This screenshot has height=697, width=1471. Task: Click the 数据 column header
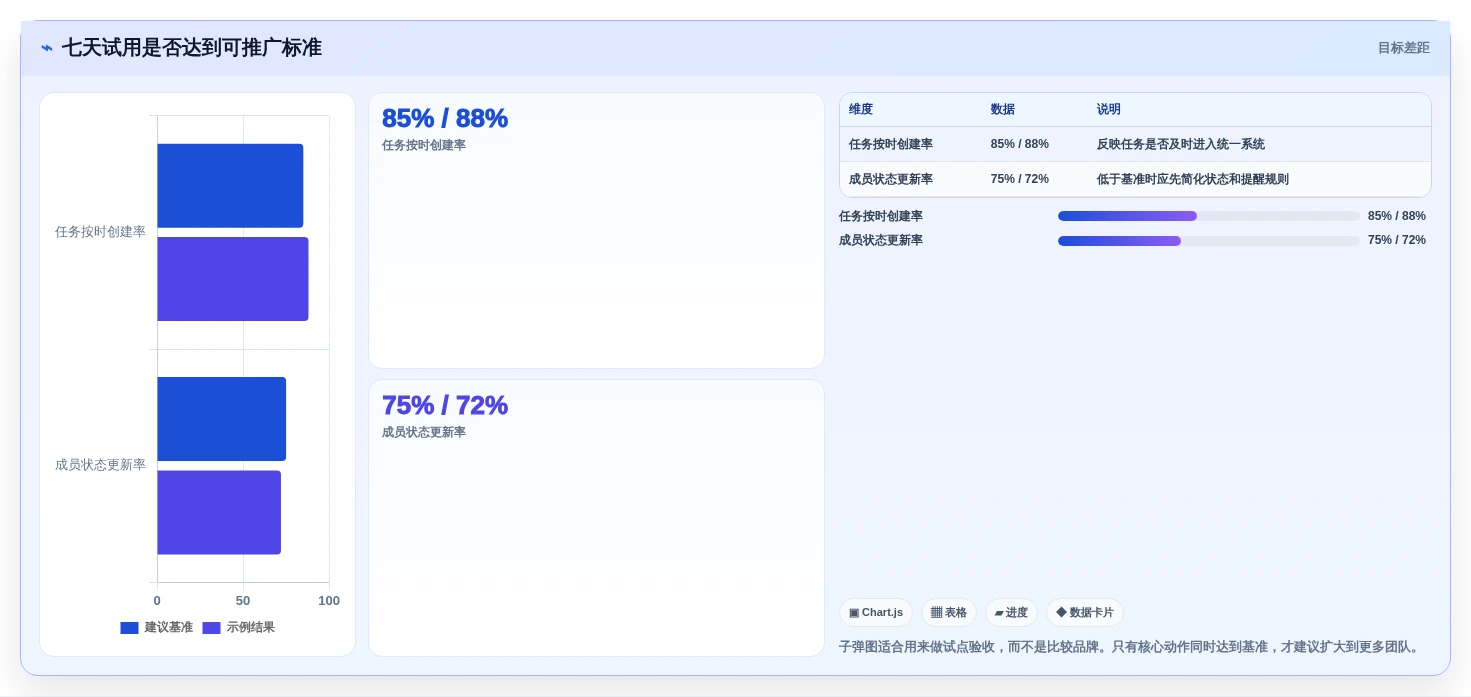[1003, 110]
